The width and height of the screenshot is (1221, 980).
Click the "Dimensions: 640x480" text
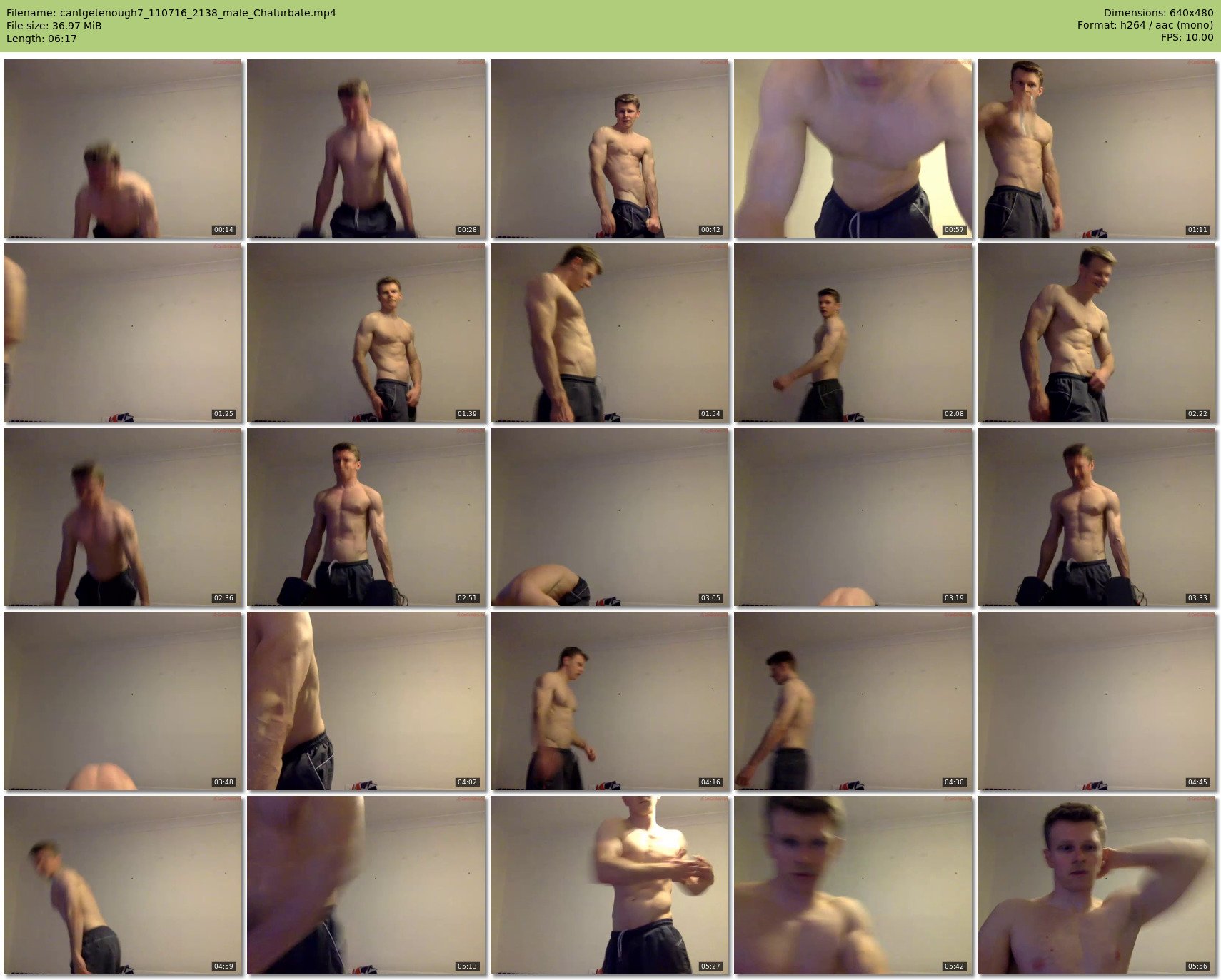tap(1158, 13)
